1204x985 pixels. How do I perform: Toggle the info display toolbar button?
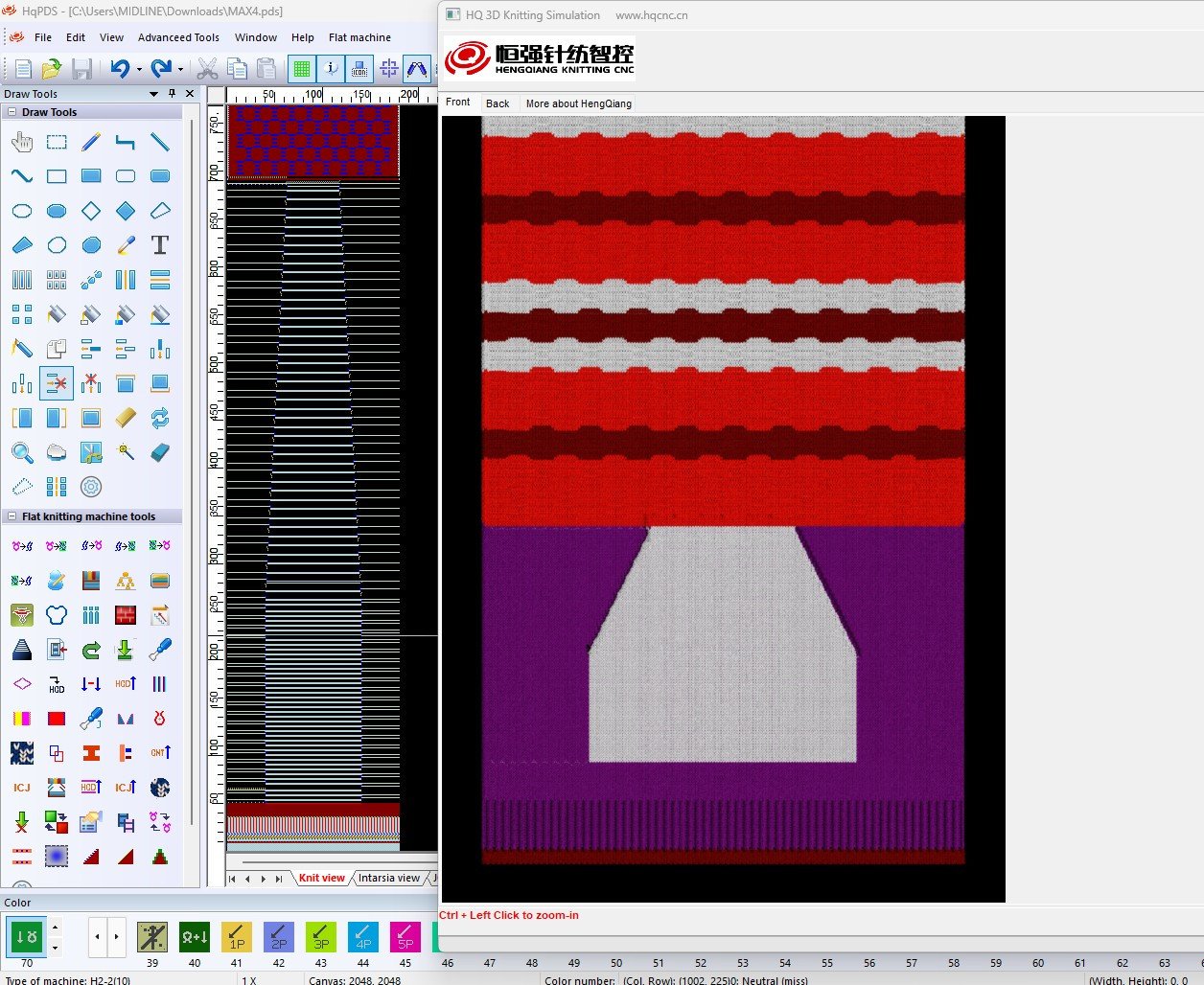coord(331,68)
